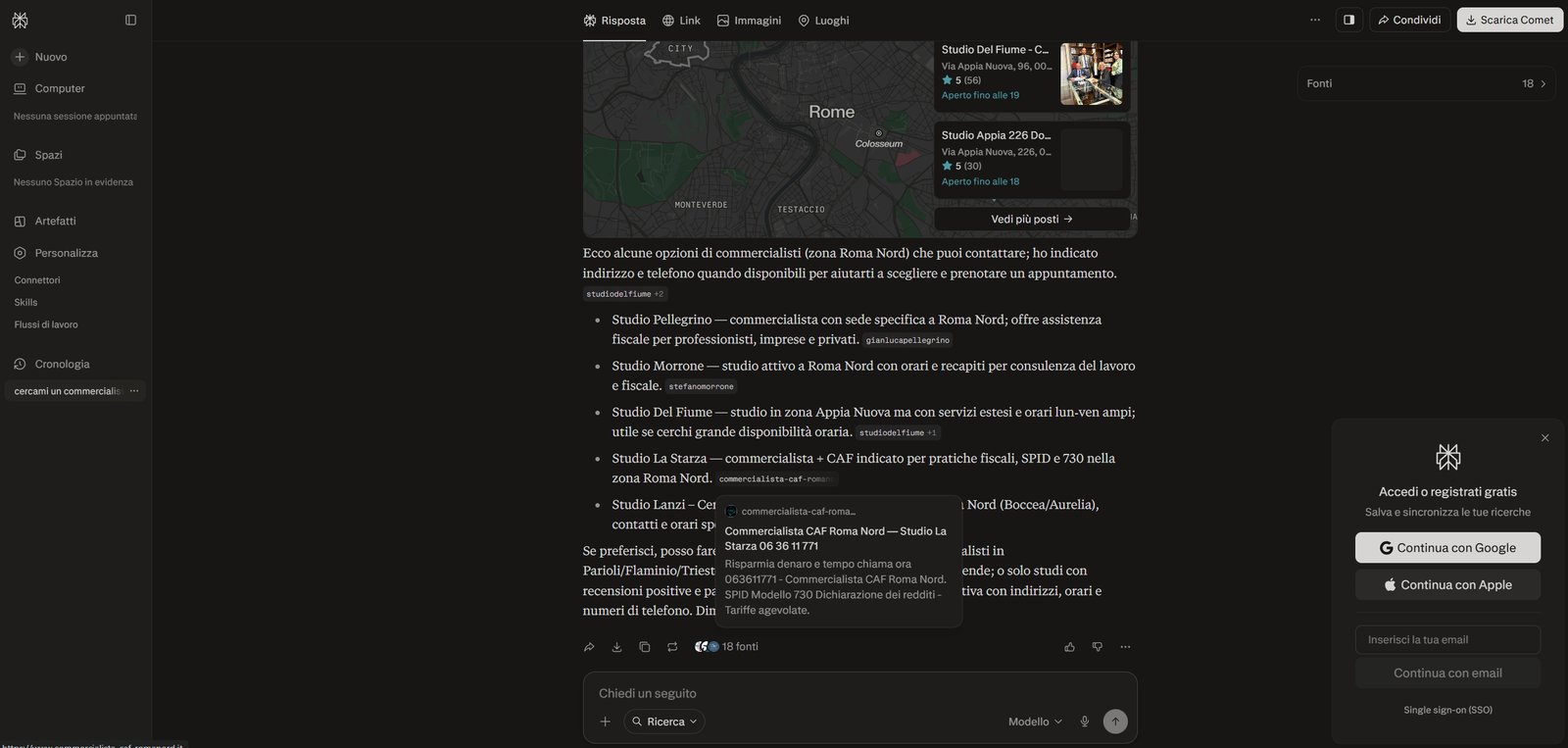
Task: Toggle the right side panel view
Action: pyautogui.click(x=1348, y=20)
